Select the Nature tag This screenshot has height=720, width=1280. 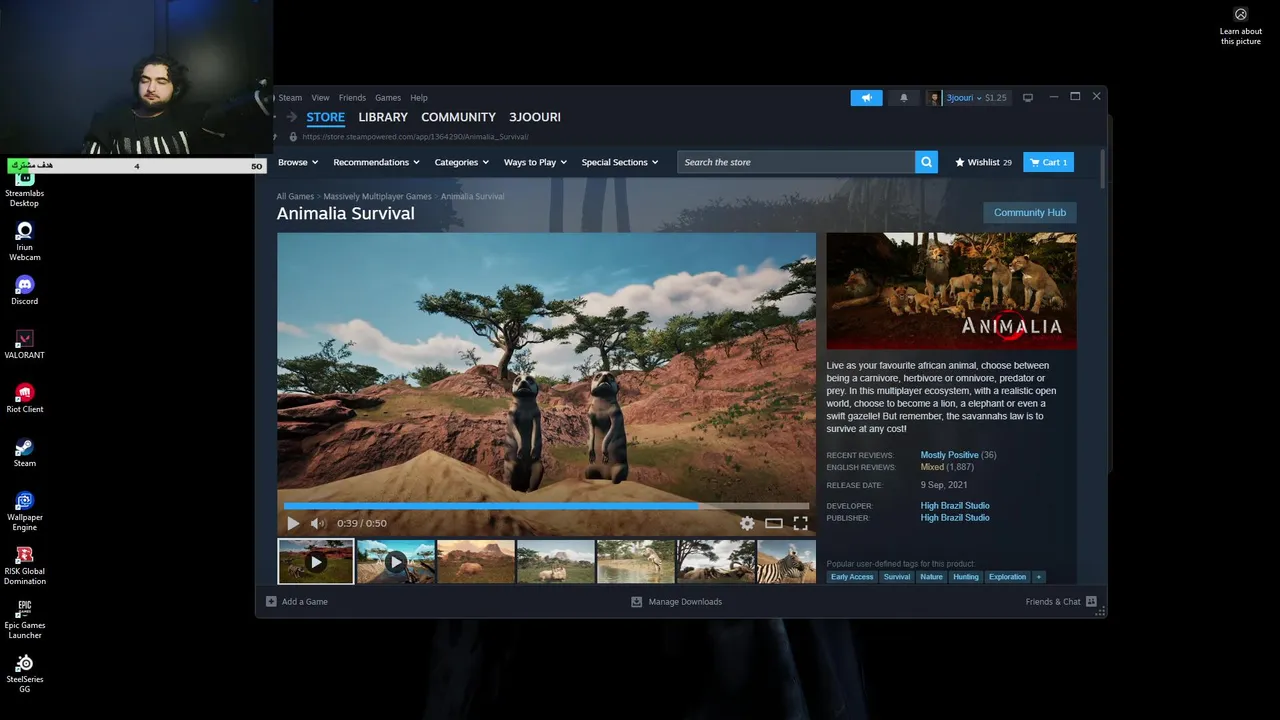pos(931,577)
